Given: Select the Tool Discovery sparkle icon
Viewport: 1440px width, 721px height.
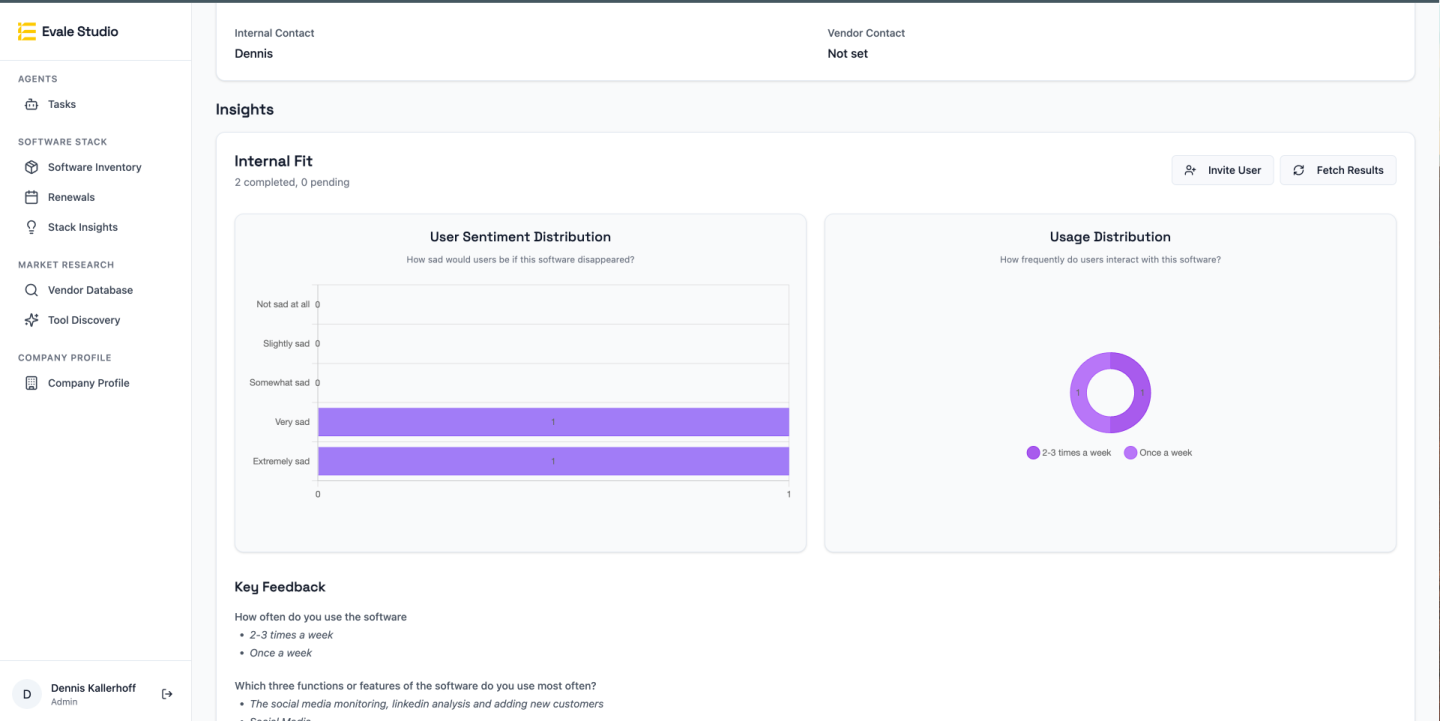Looking at the screenshot, I should [30, 320].
